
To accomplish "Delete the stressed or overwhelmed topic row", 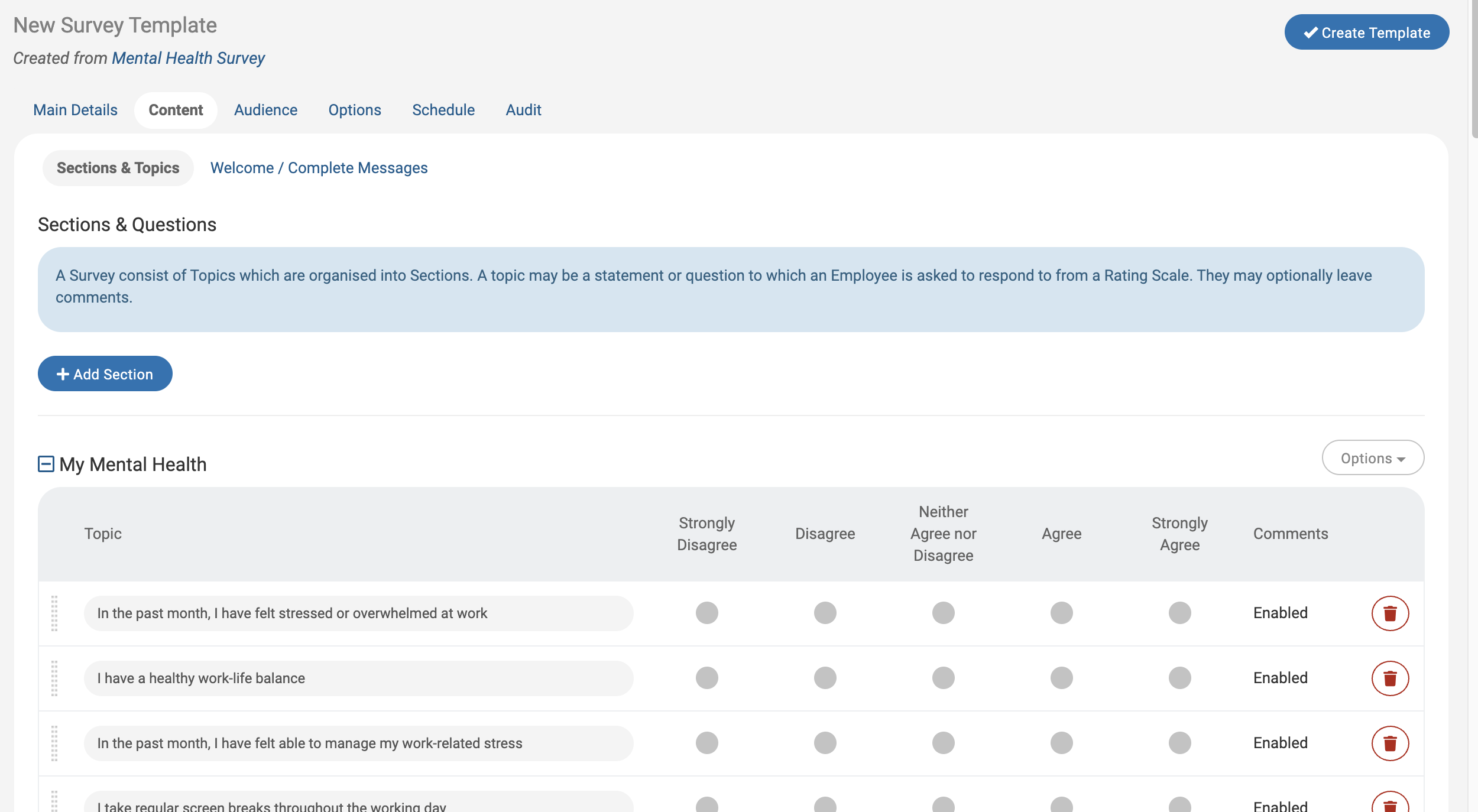I will 1389,613.
